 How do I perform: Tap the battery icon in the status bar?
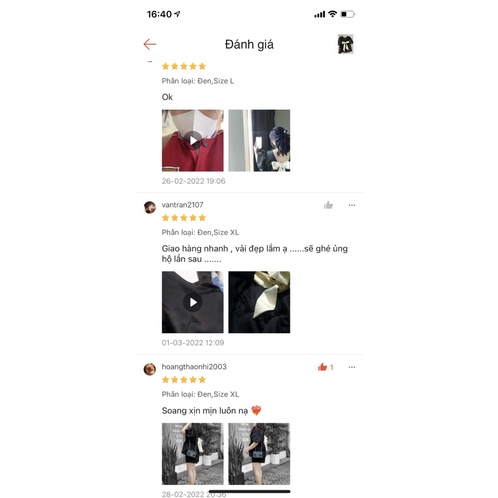coord(348,14)
